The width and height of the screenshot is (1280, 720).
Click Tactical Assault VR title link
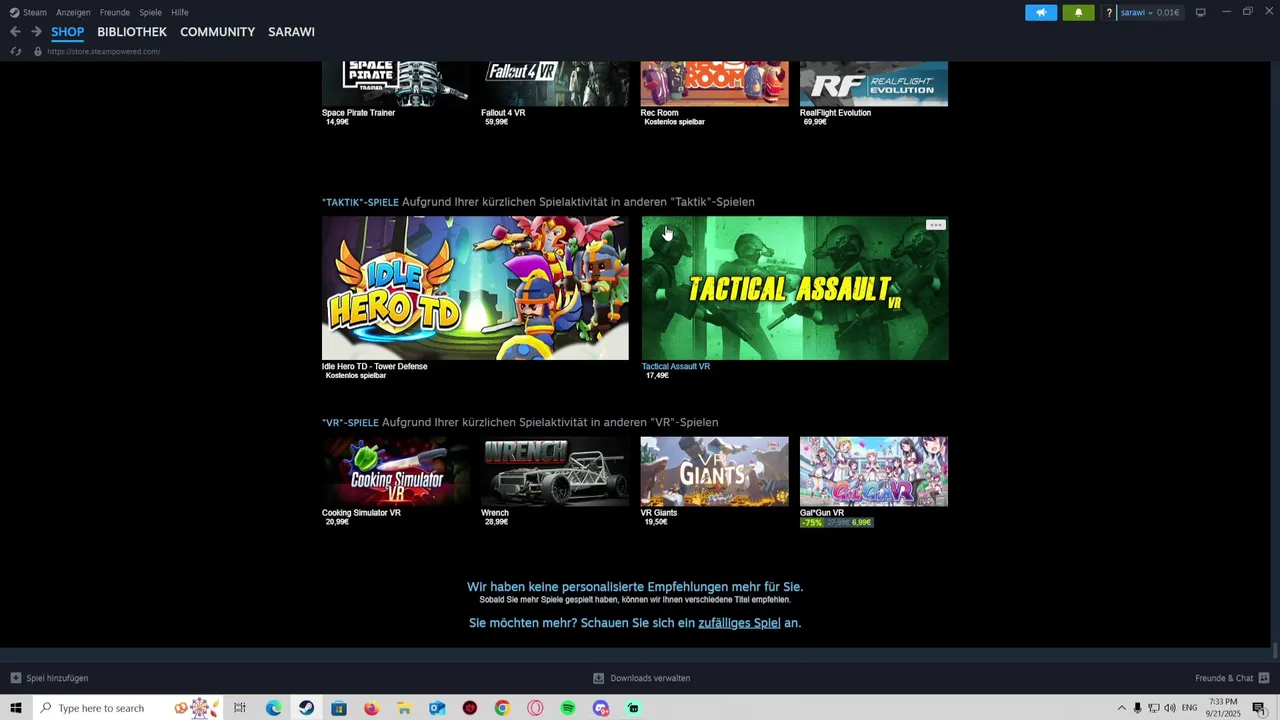(x=676, y=366)
